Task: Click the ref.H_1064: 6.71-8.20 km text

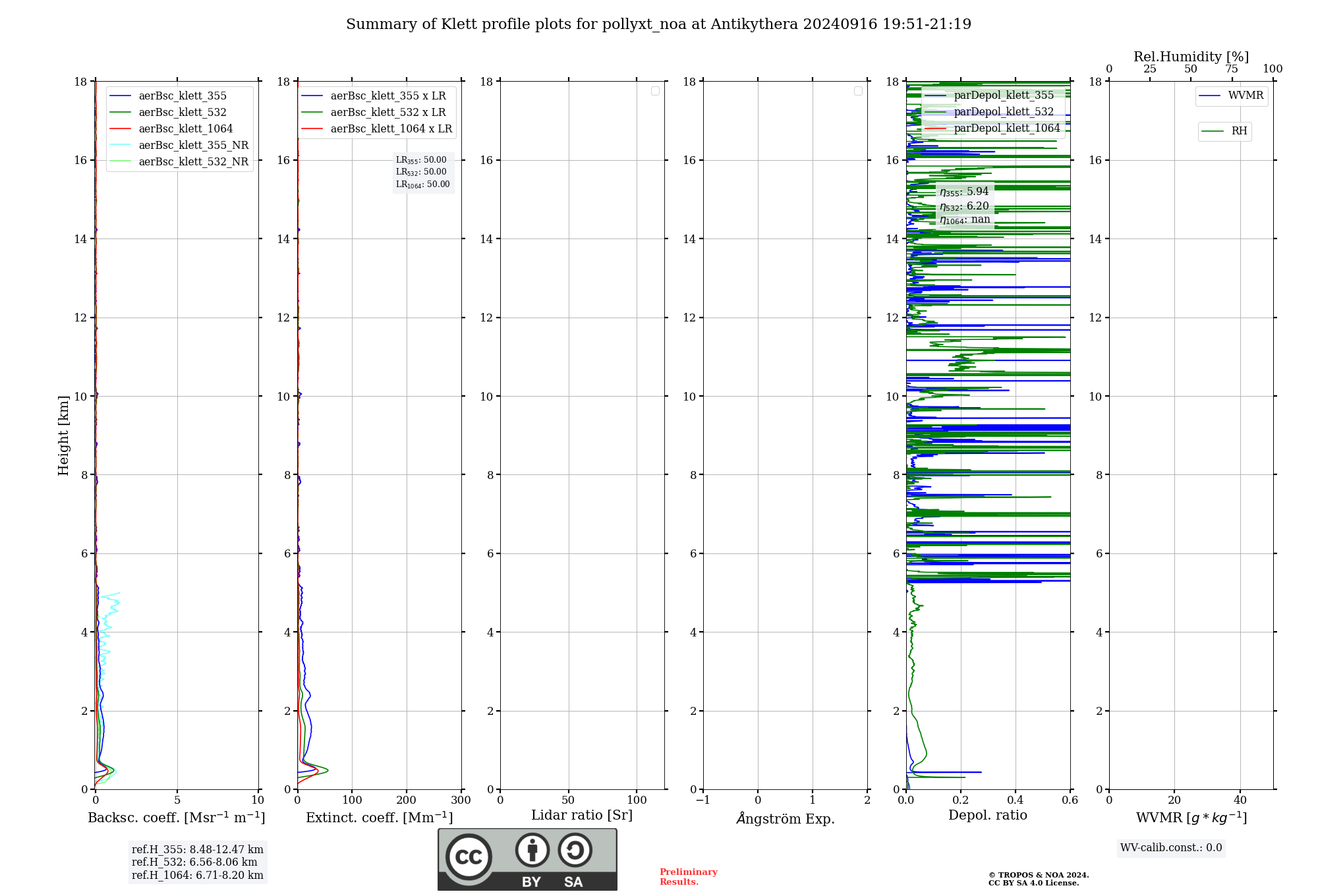Action: tap(197, 876)
